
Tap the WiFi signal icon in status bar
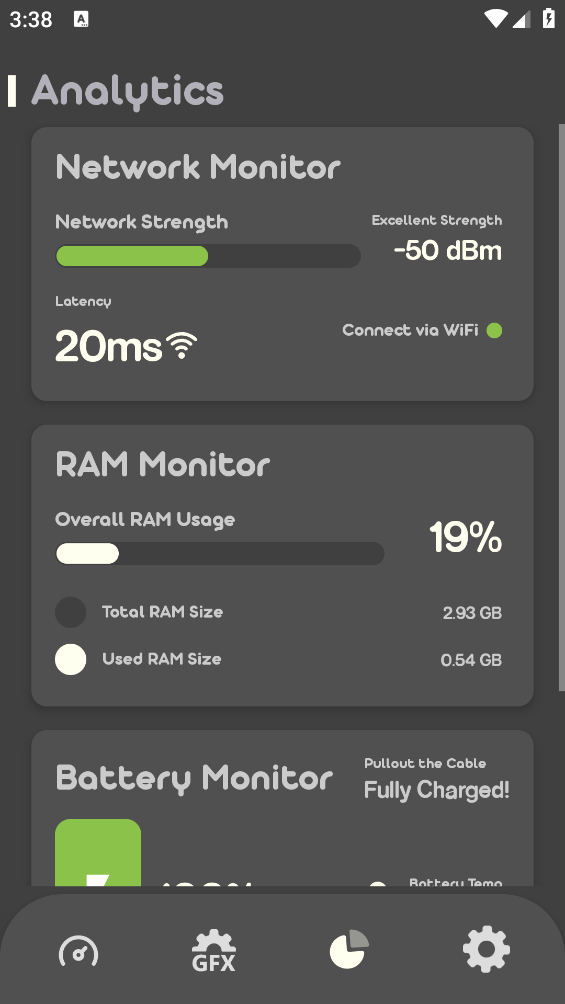(x=496, y=19)
